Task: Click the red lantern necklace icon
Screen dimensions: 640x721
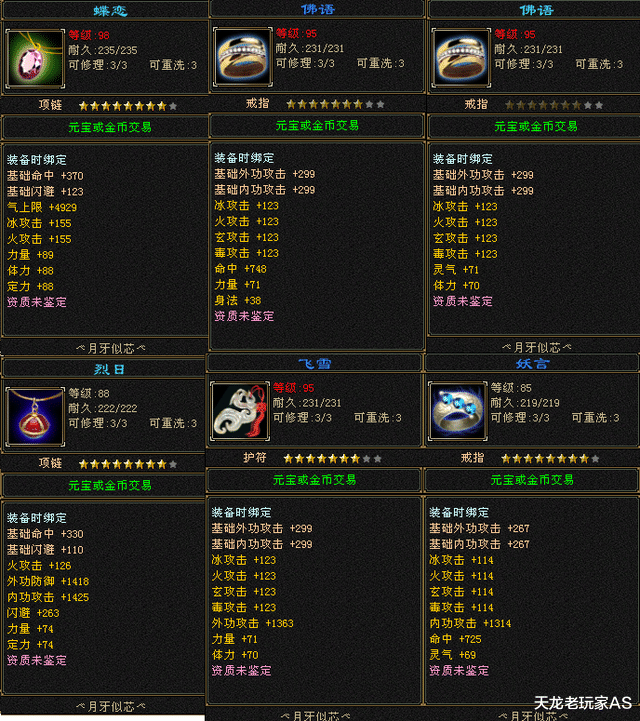Action: 35,417
